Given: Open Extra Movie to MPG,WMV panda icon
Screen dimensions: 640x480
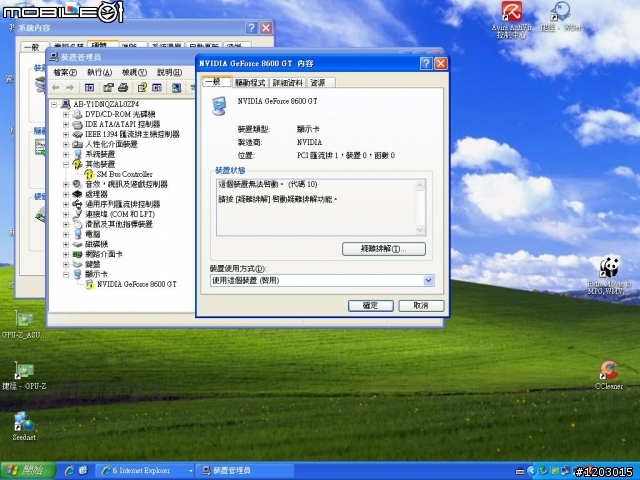Looking at the screenshot, I should coord(609,275).
